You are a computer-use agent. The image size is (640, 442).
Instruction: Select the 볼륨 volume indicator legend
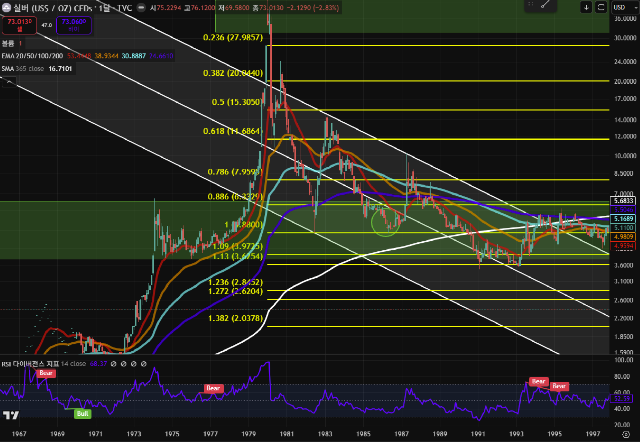coord(8,43)
